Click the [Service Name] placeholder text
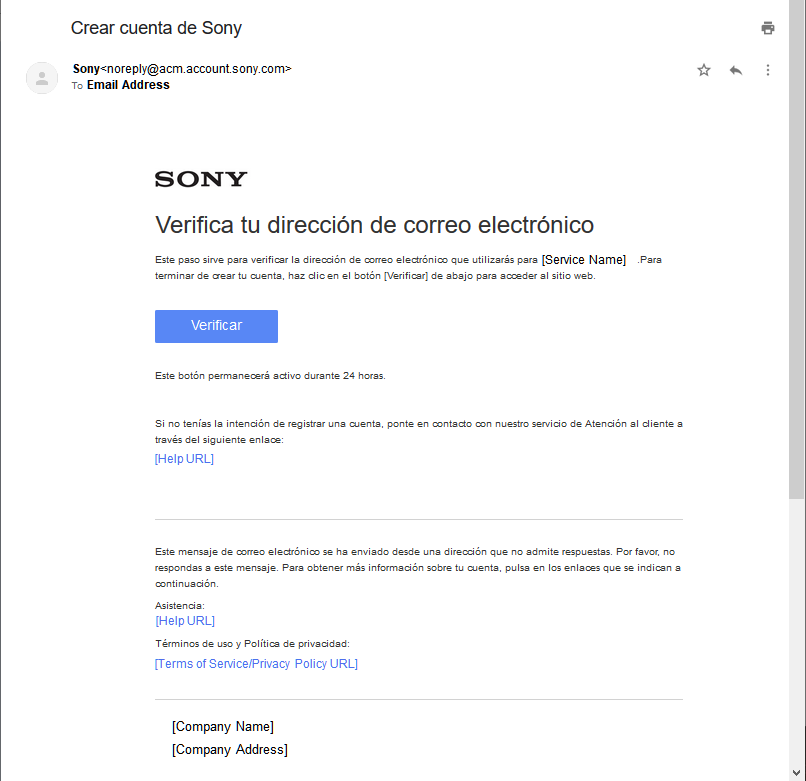This screenshot has height=781, width=806. [584, 260]
